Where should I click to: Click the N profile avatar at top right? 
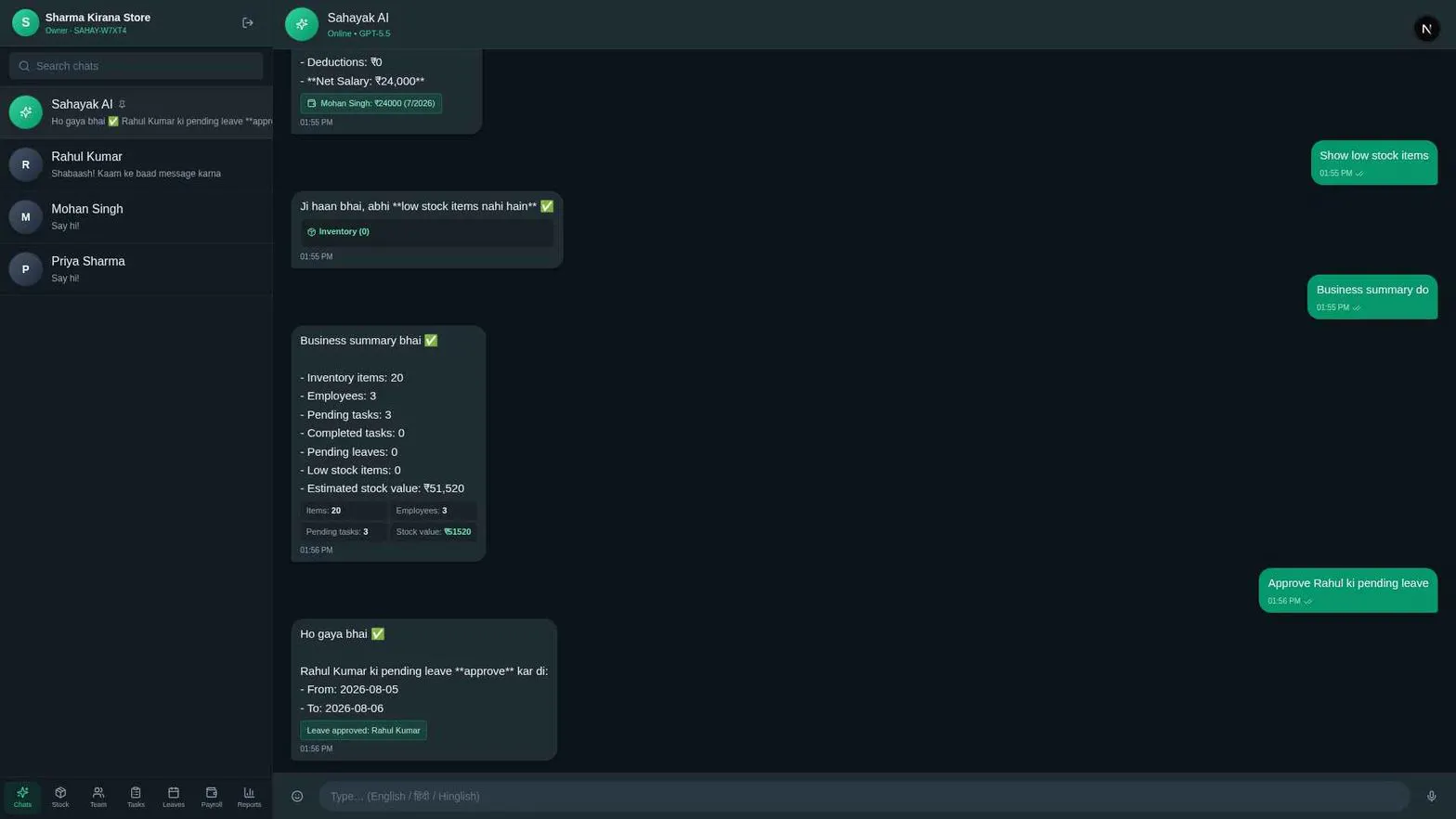1426,29
